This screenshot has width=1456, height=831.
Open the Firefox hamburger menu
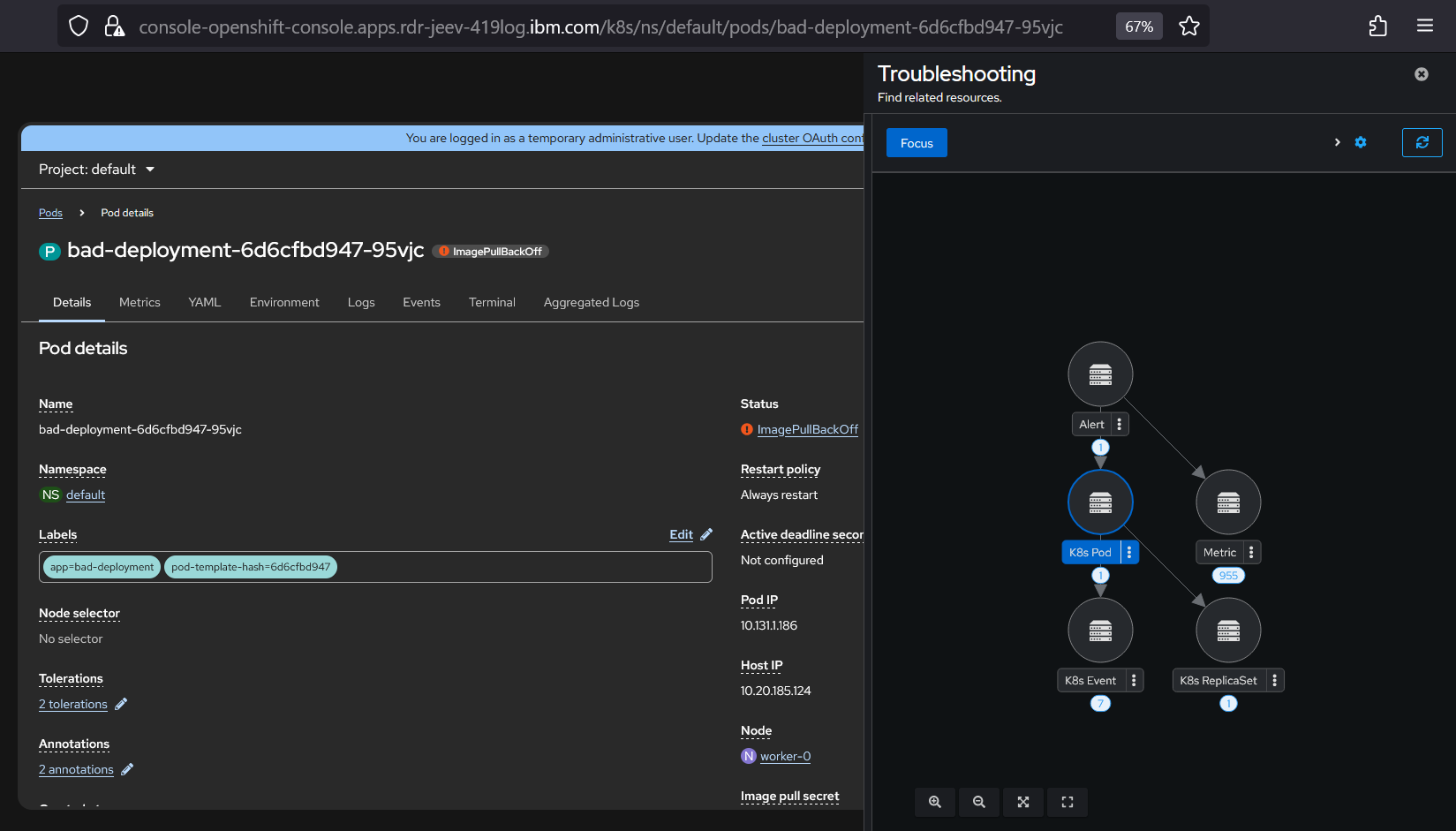tap(1425, 26)
